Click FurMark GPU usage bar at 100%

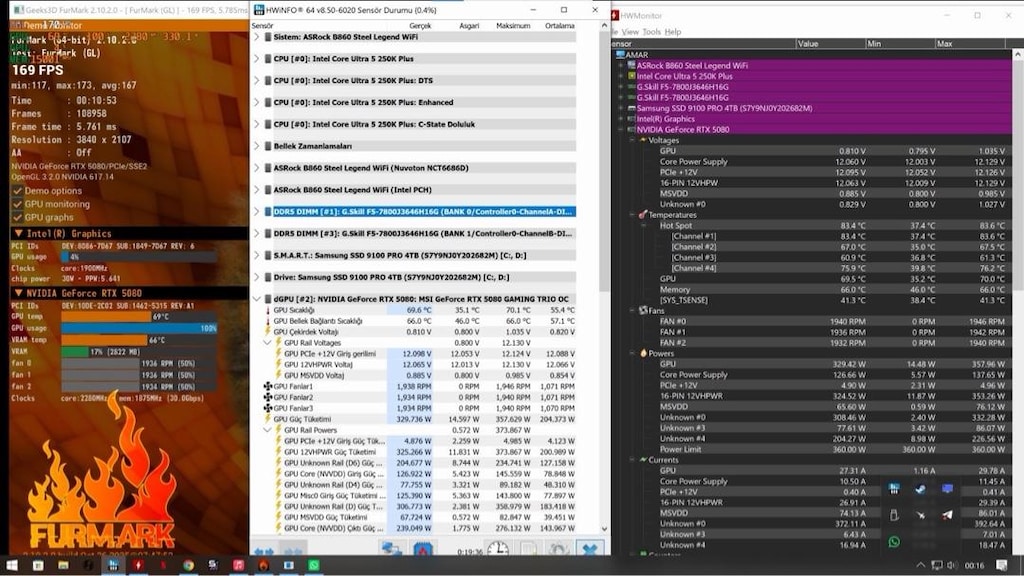(139, 328)
